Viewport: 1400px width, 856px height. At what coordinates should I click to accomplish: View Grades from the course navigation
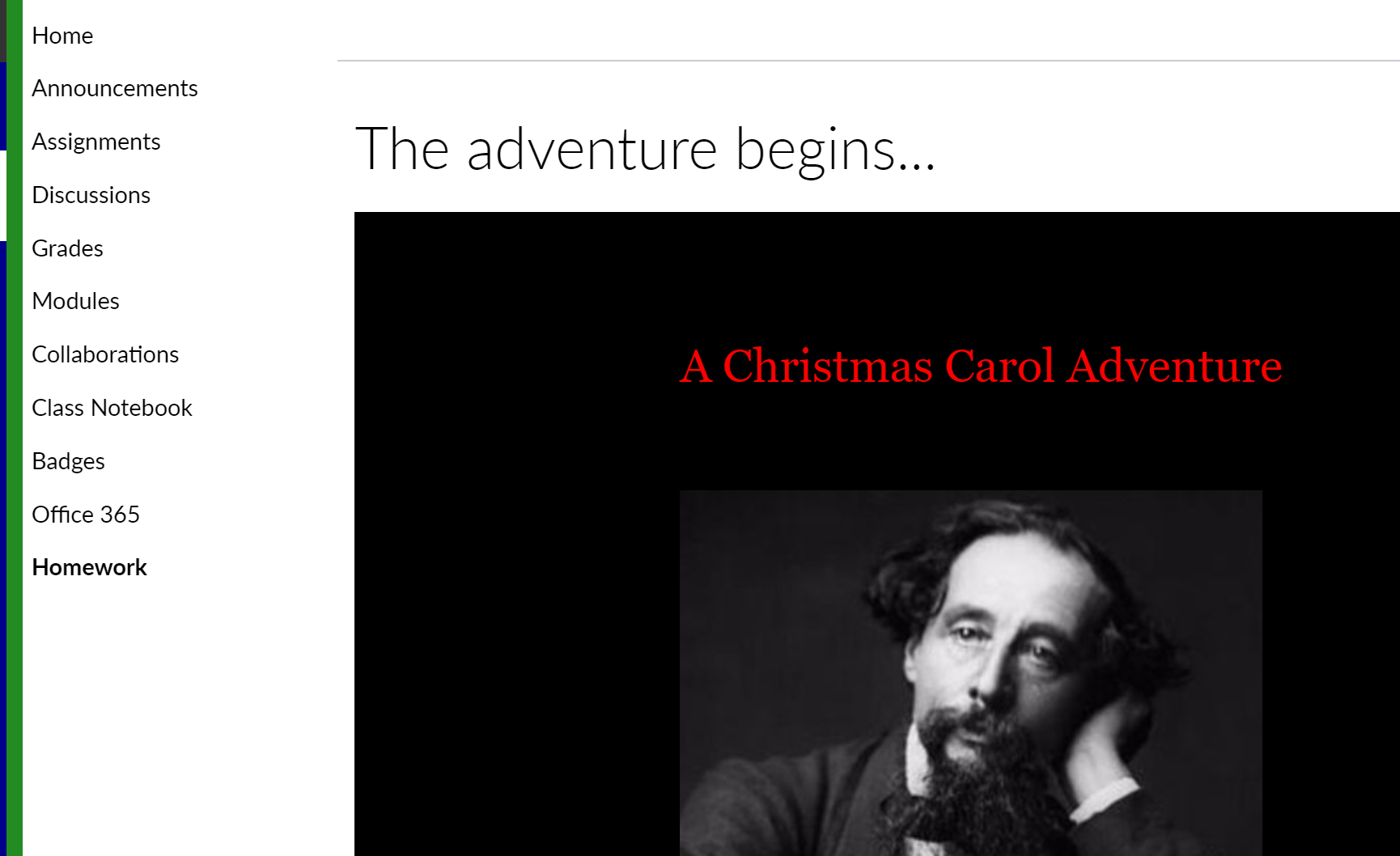click(x=68, y=248)
